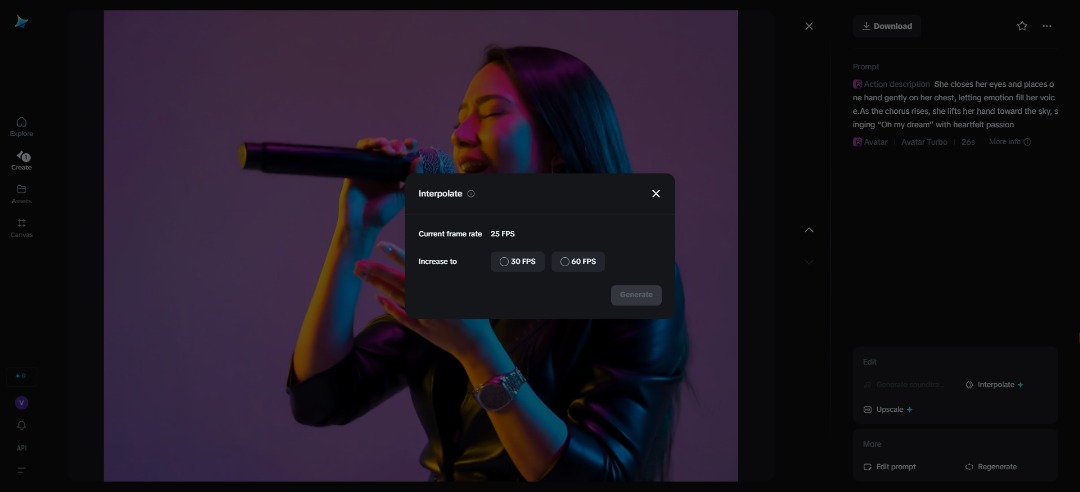Open the Create section in sidebar

tap(21, 161)
